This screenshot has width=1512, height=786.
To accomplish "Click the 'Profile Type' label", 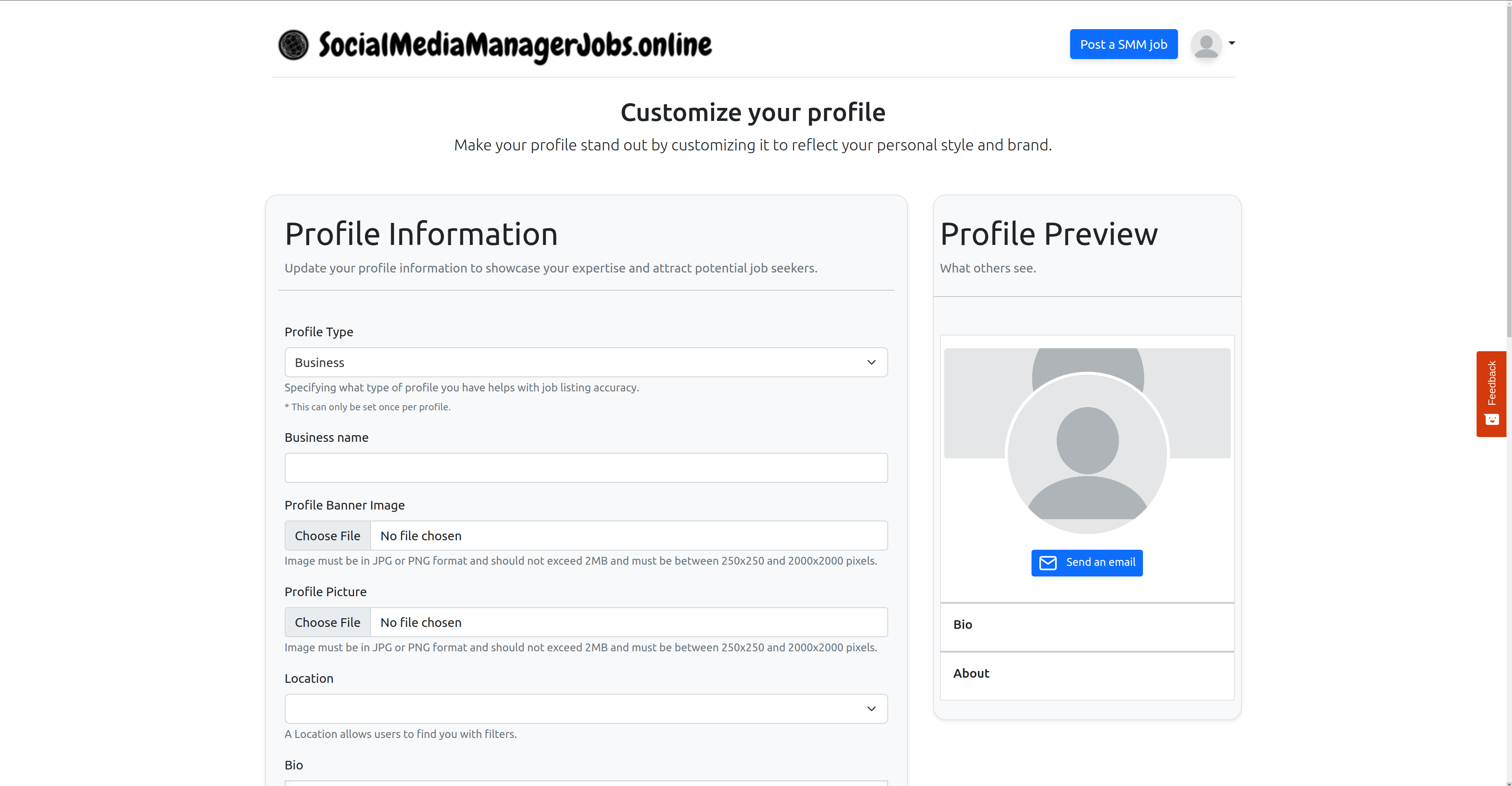I will click(x=319, y=332).
